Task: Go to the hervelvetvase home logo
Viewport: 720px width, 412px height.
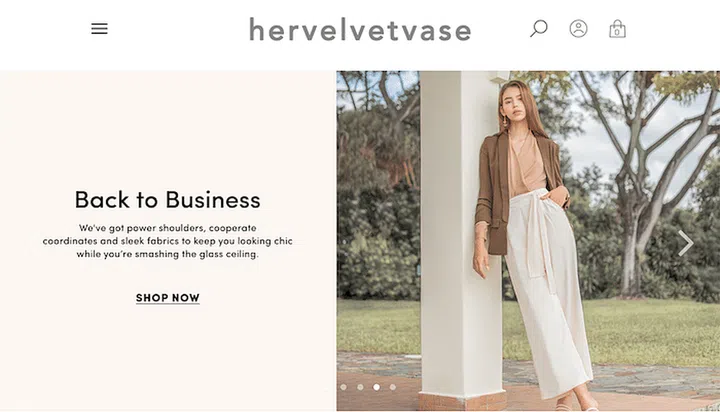Action: click(x=360, y=30)
